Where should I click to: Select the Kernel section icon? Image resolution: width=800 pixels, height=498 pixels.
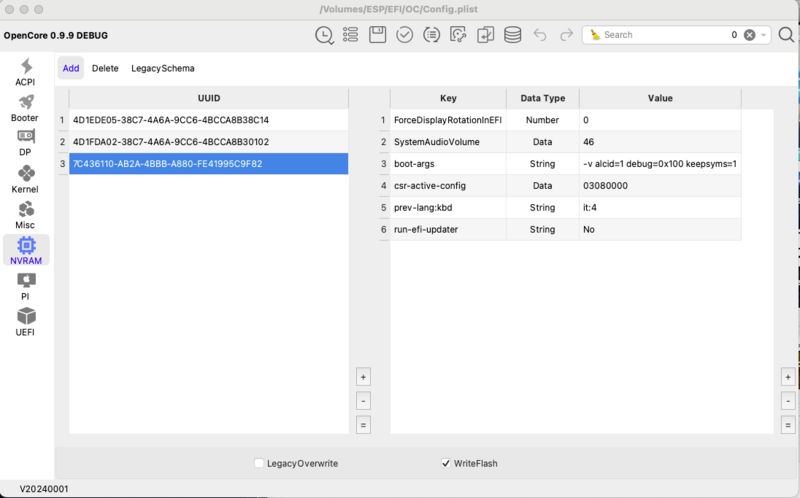click(x=25, y=178)
